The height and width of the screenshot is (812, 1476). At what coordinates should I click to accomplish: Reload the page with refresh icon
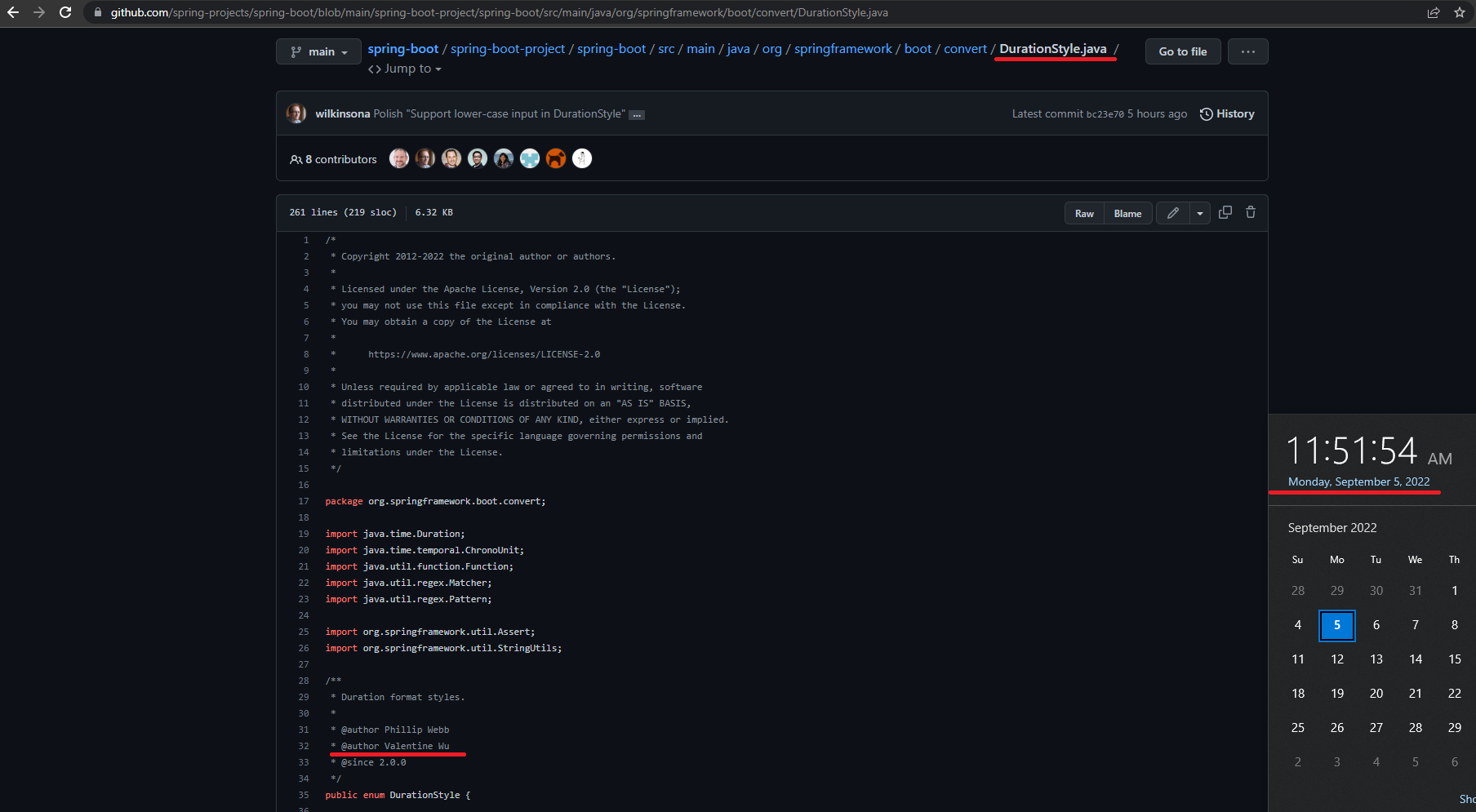[65, 12]
